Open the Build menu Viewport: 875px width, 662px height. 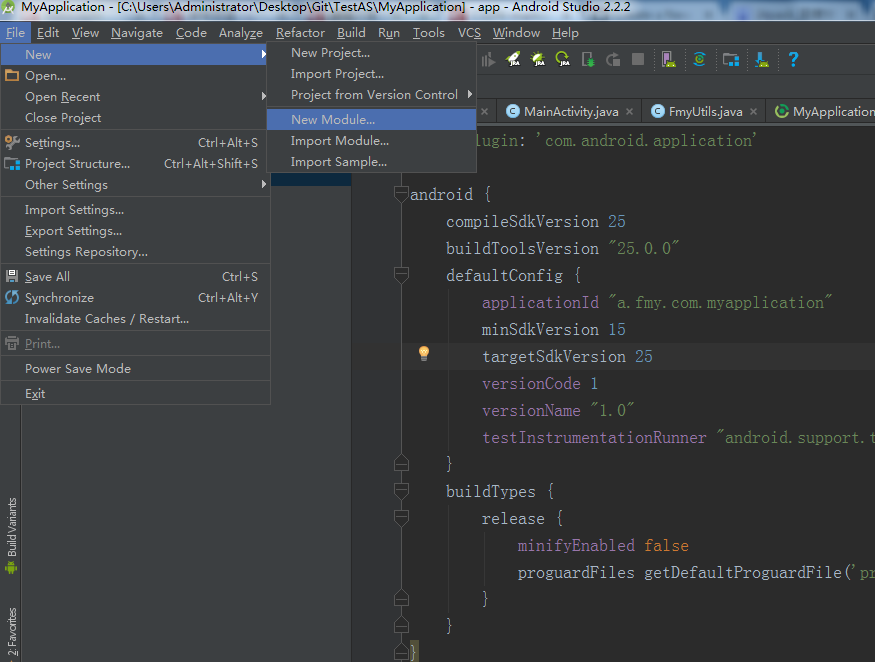(x=351, y=33)
